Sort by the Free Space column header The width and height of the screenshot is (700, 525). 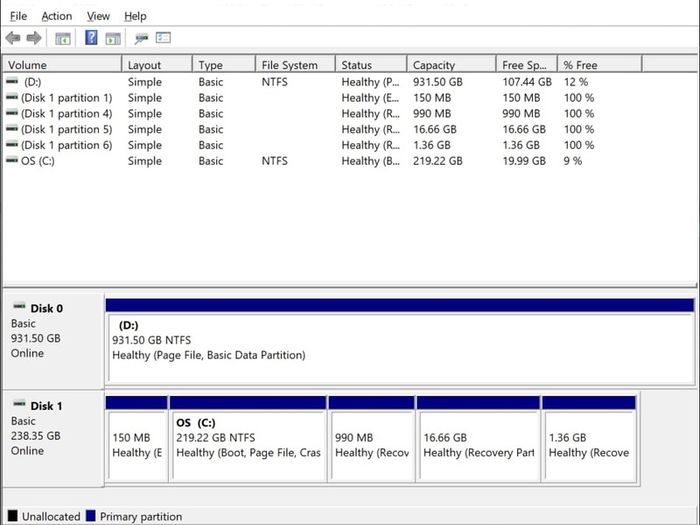[x=527, y=65]
